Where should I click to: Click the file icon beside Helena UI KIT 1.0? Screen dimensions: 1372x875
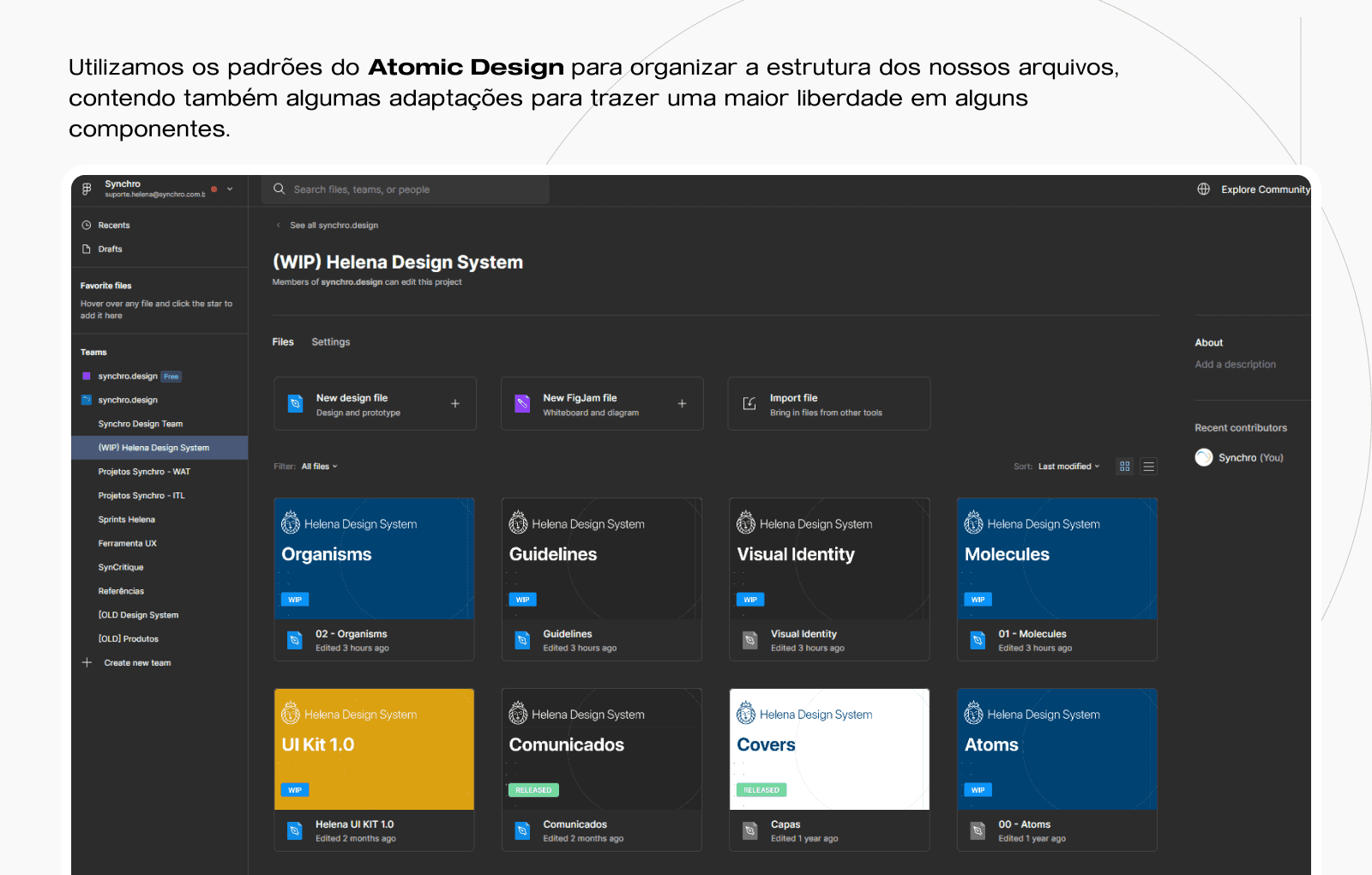pyautogui.click(x=295, y=830)
